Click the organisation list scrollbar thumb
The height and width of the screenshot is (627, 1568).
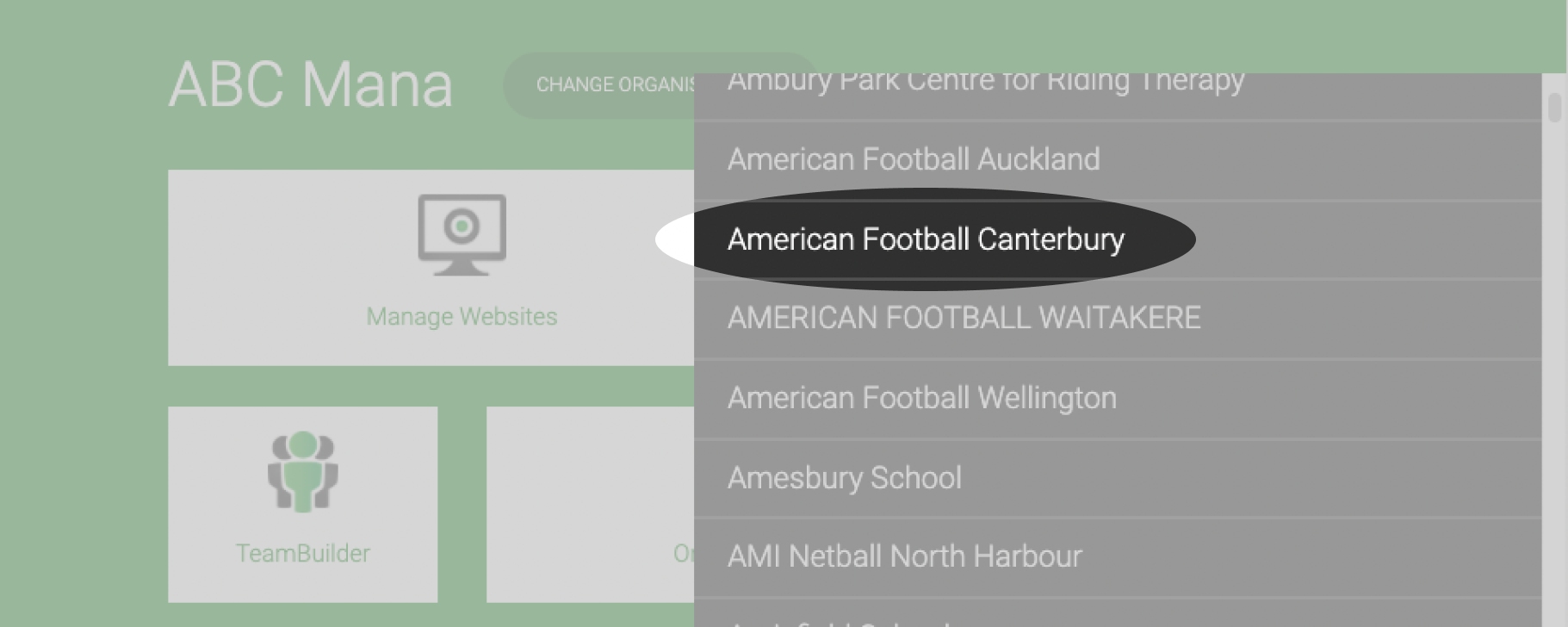pos(1554,108)
